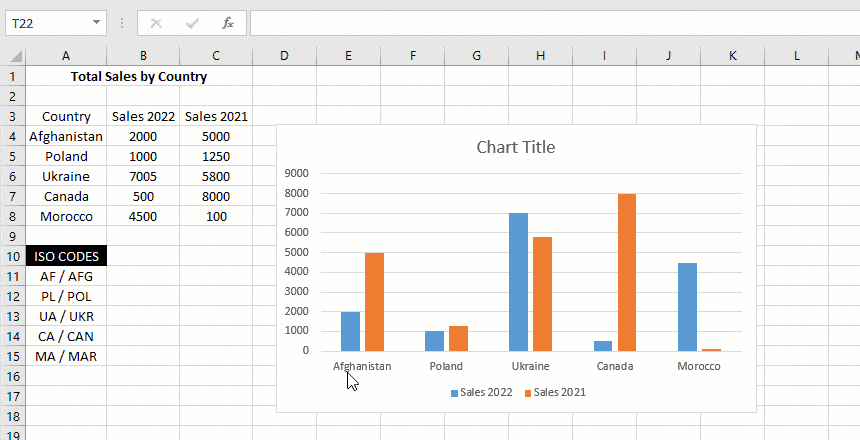Select the black ISO CODES cell

66,256
